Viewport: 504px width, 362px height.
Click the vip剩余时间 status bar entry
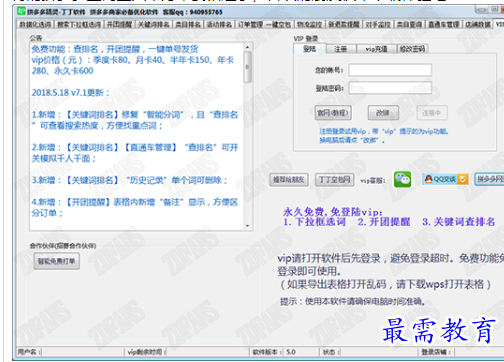[147, 352]
